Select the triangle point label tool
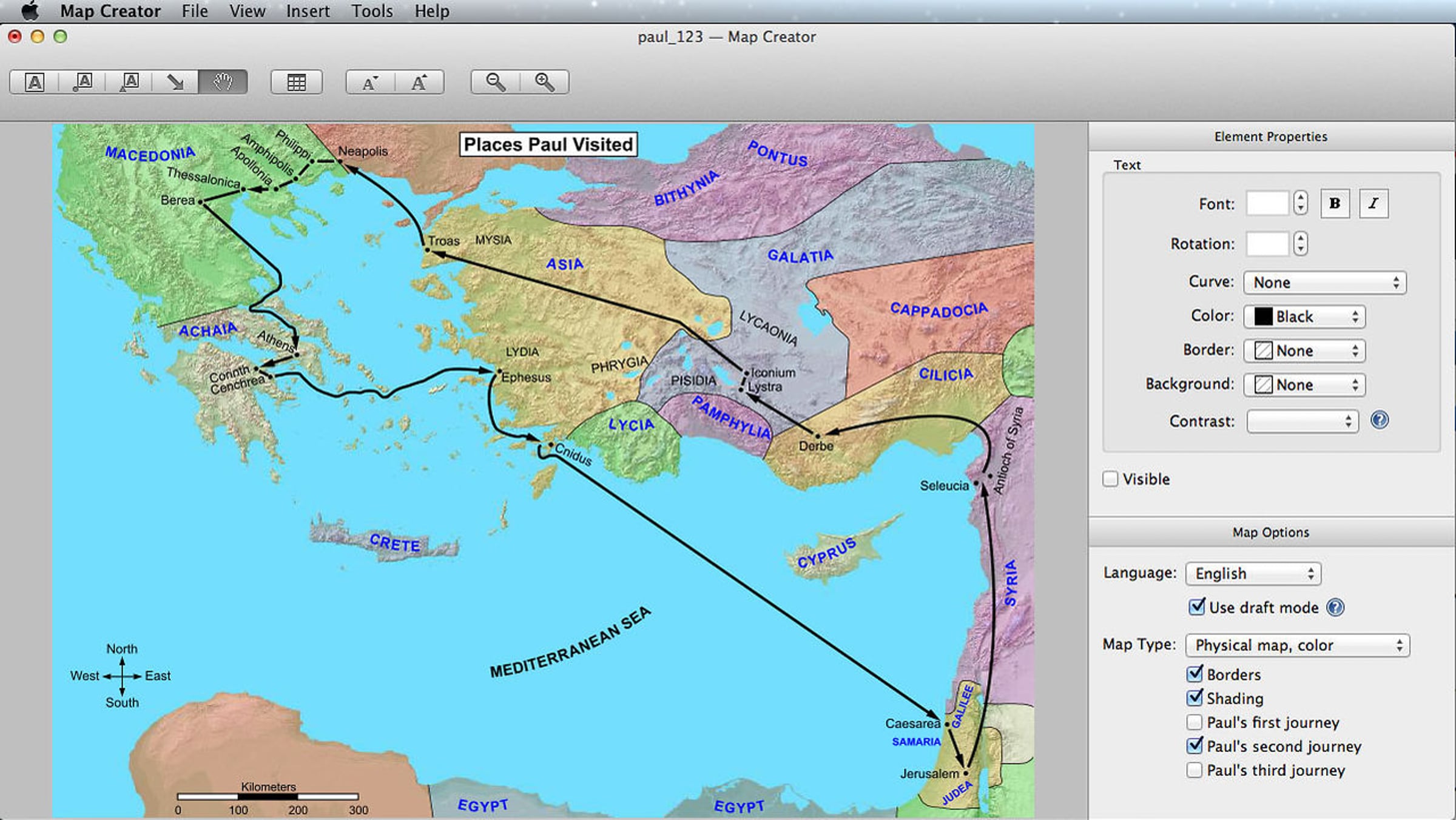Screen dimensions: 1456x820 (130, 82)
